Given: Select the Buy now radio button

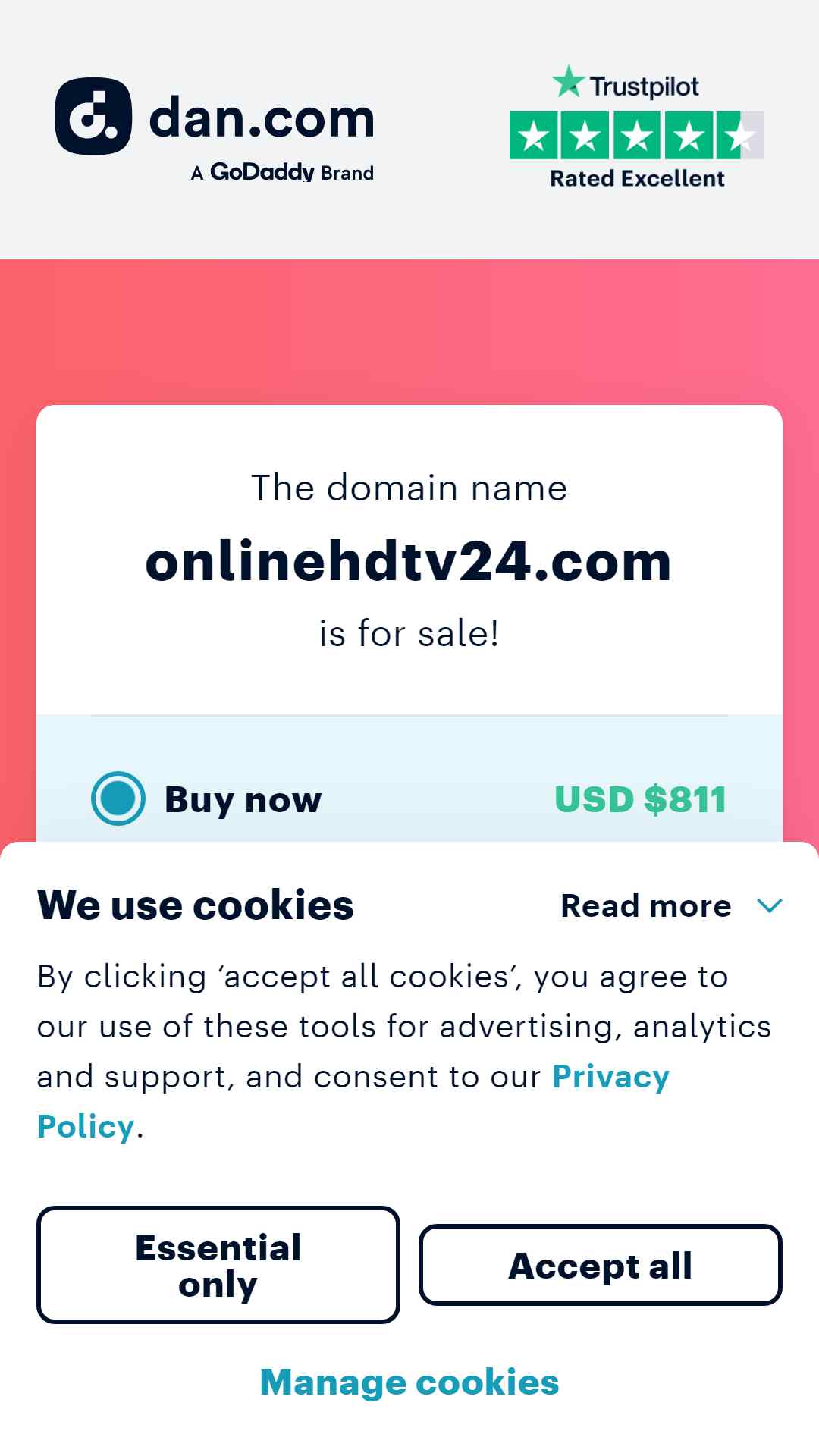Looking at the screenshot, I should [118, 799].
